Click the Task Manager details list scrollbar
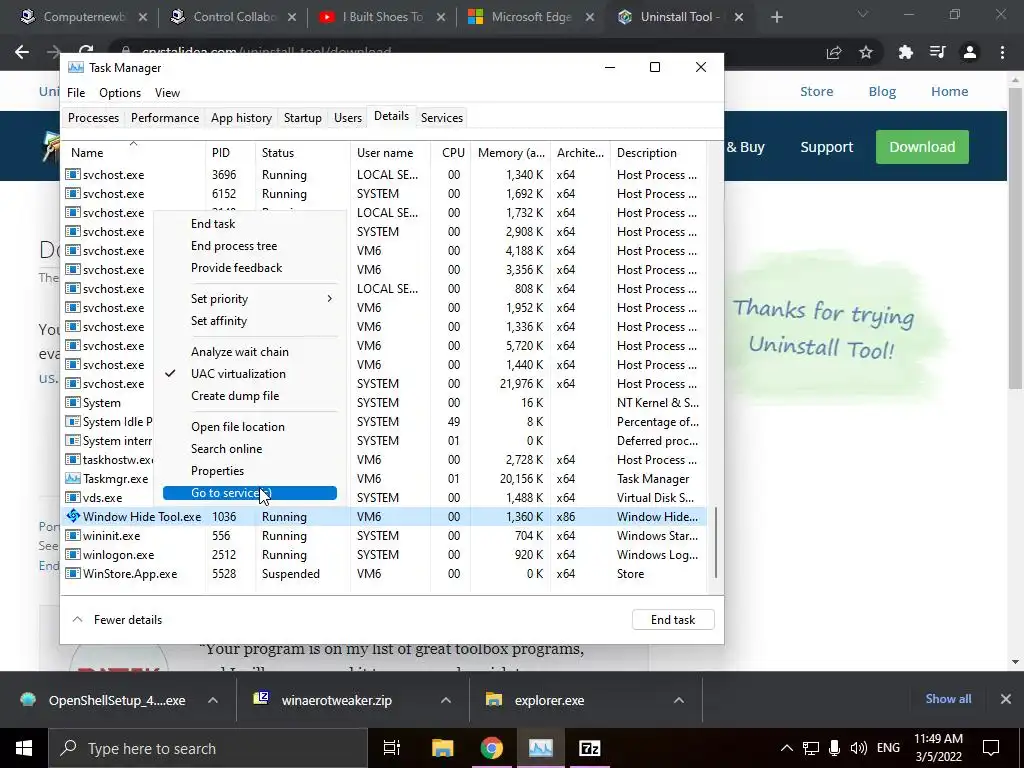Image resolution: width=1024 pixels, height=768 pixels. point(716,542)
